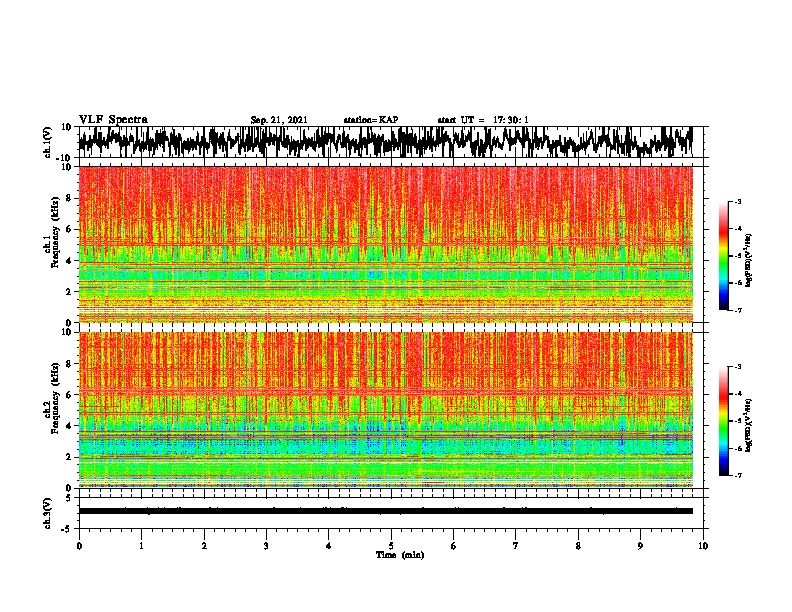Click inside the ch.2 spectrogram panel
The height and width of the screenshot is (612, 792).
point(386,410)
